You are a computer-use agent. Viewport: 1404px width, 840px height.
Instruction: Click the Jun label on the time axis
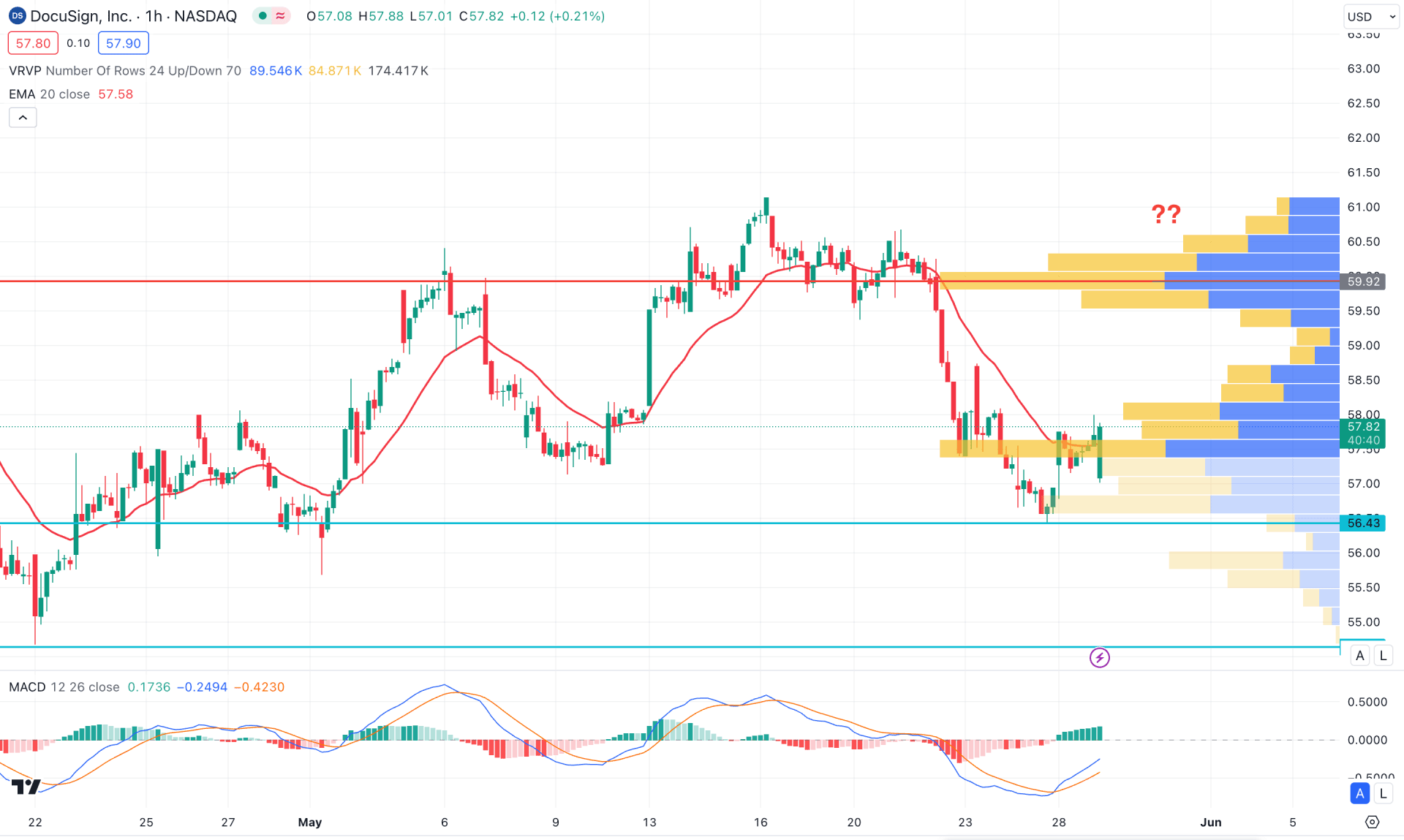1211,822
